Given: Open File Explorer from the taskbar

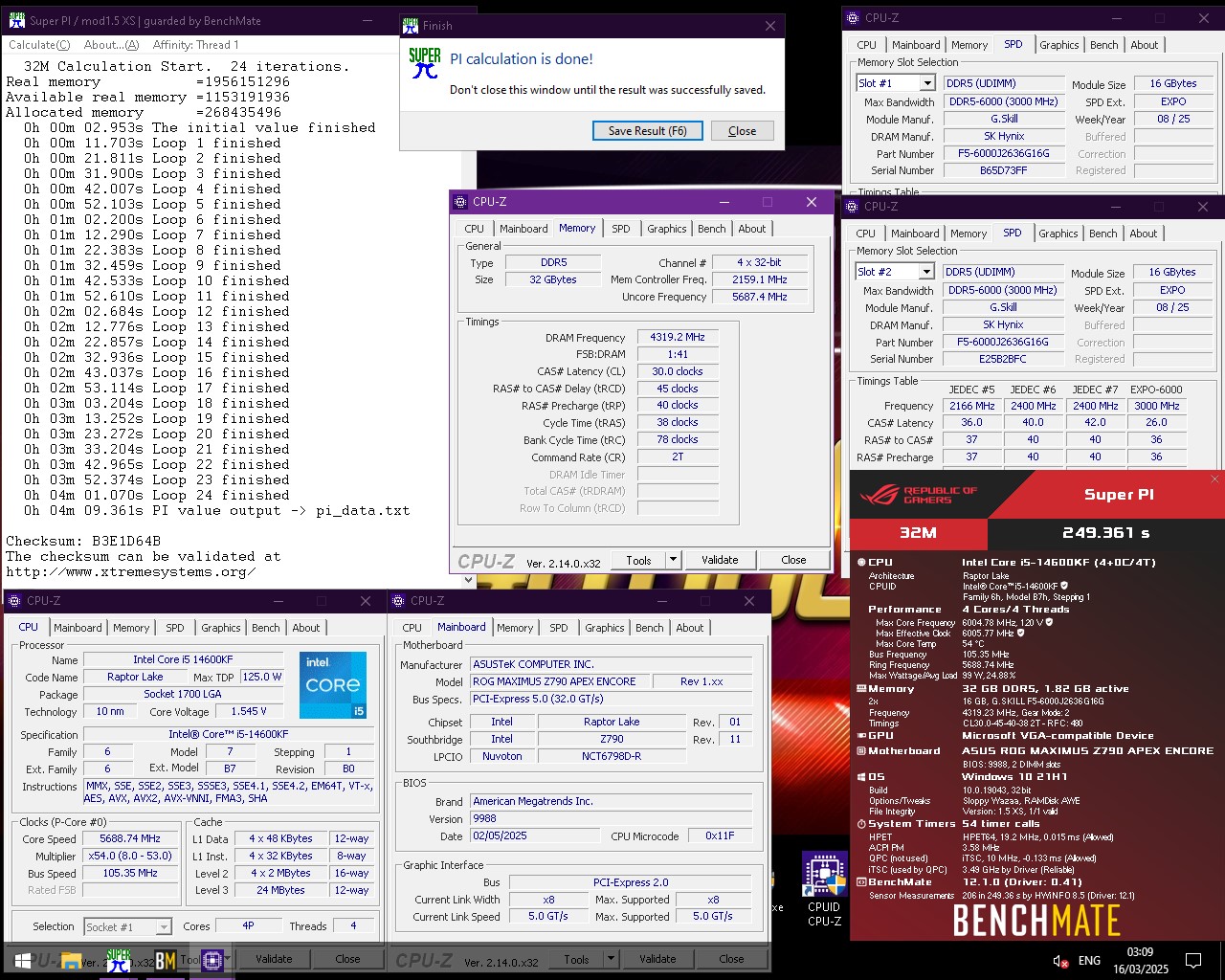Looking at the screenshot, I should coord(71,960).
